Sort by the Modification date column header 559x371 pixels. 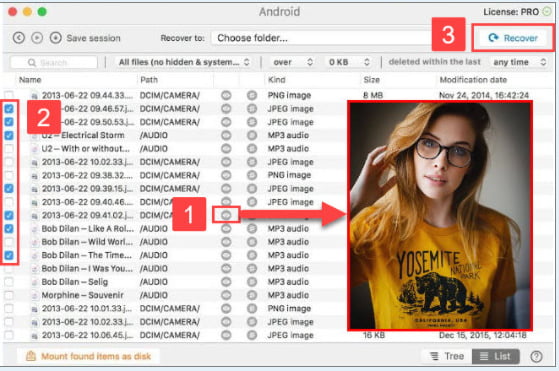tap(473, 80)
